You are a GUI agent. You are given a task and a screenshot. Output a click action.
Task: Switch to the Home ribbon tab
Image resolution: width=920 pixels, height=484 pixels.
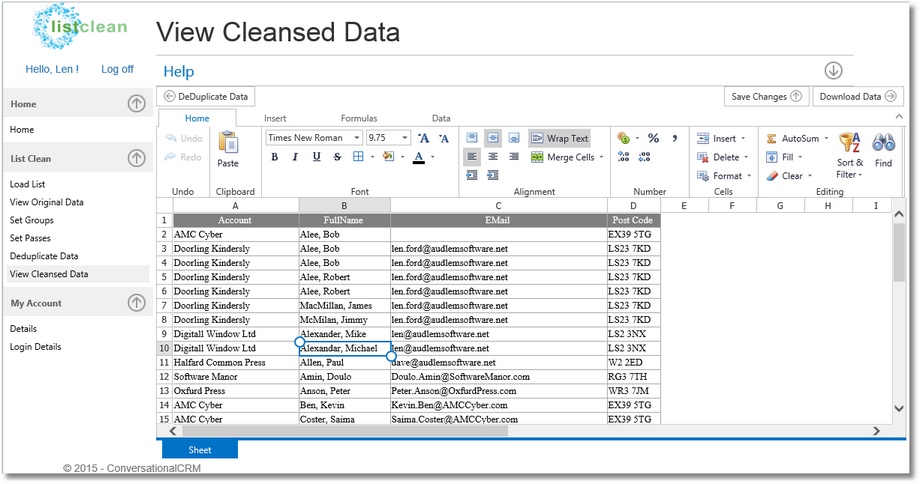tap(197, 118)
